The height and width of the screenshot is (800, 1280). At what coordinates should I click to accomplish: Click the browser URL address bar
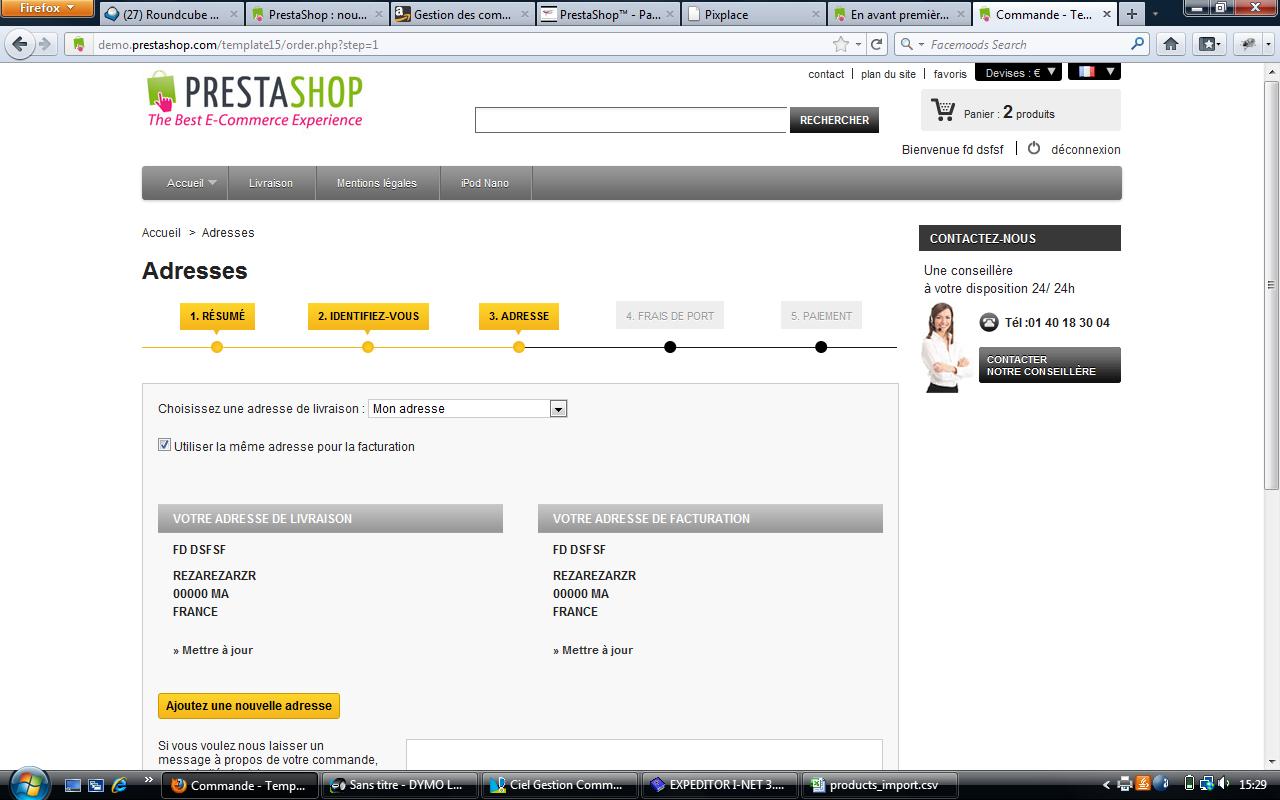tap(460, 44)
